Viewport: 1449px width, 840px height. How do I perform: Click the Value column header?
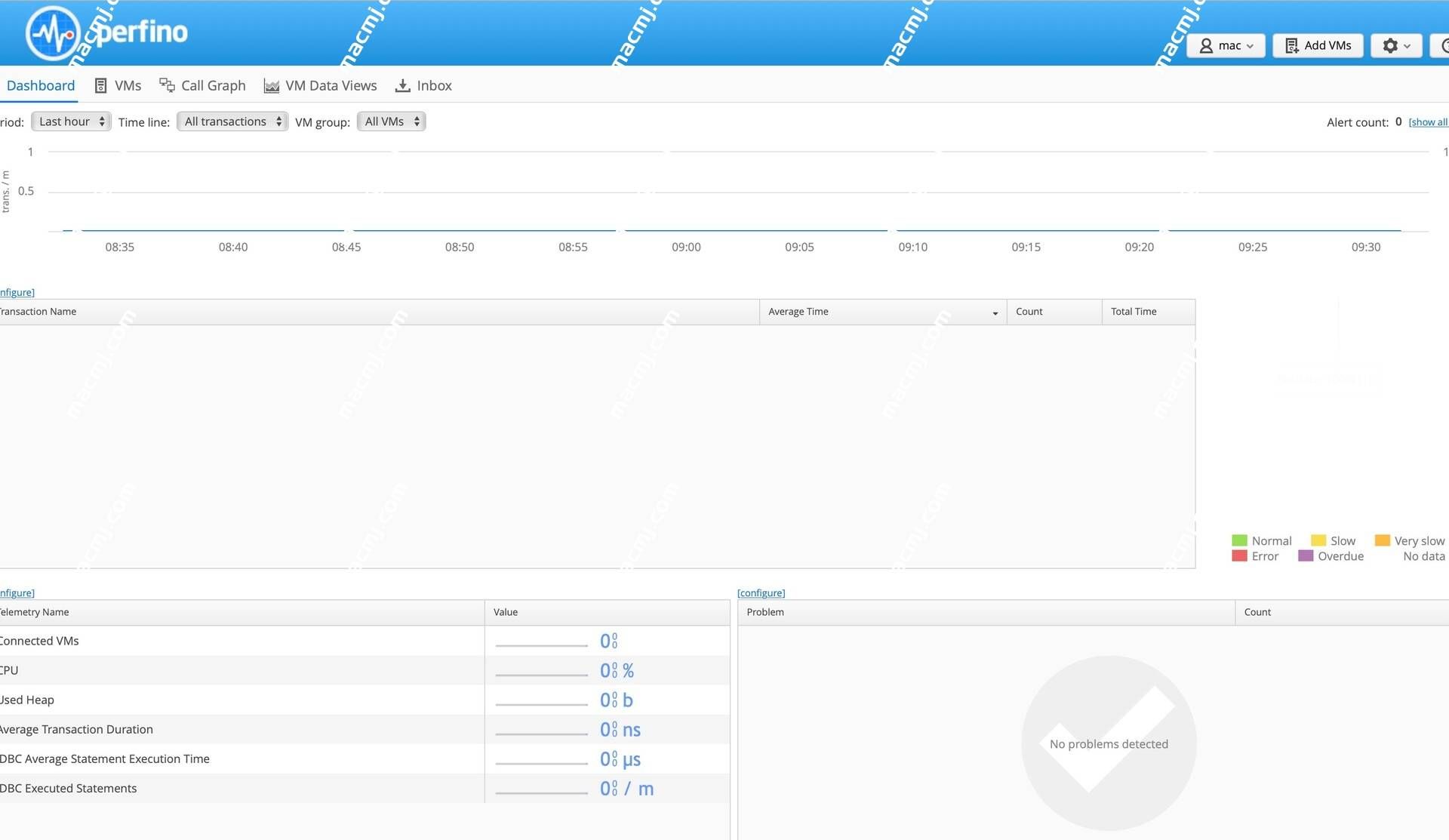point(607,612)
